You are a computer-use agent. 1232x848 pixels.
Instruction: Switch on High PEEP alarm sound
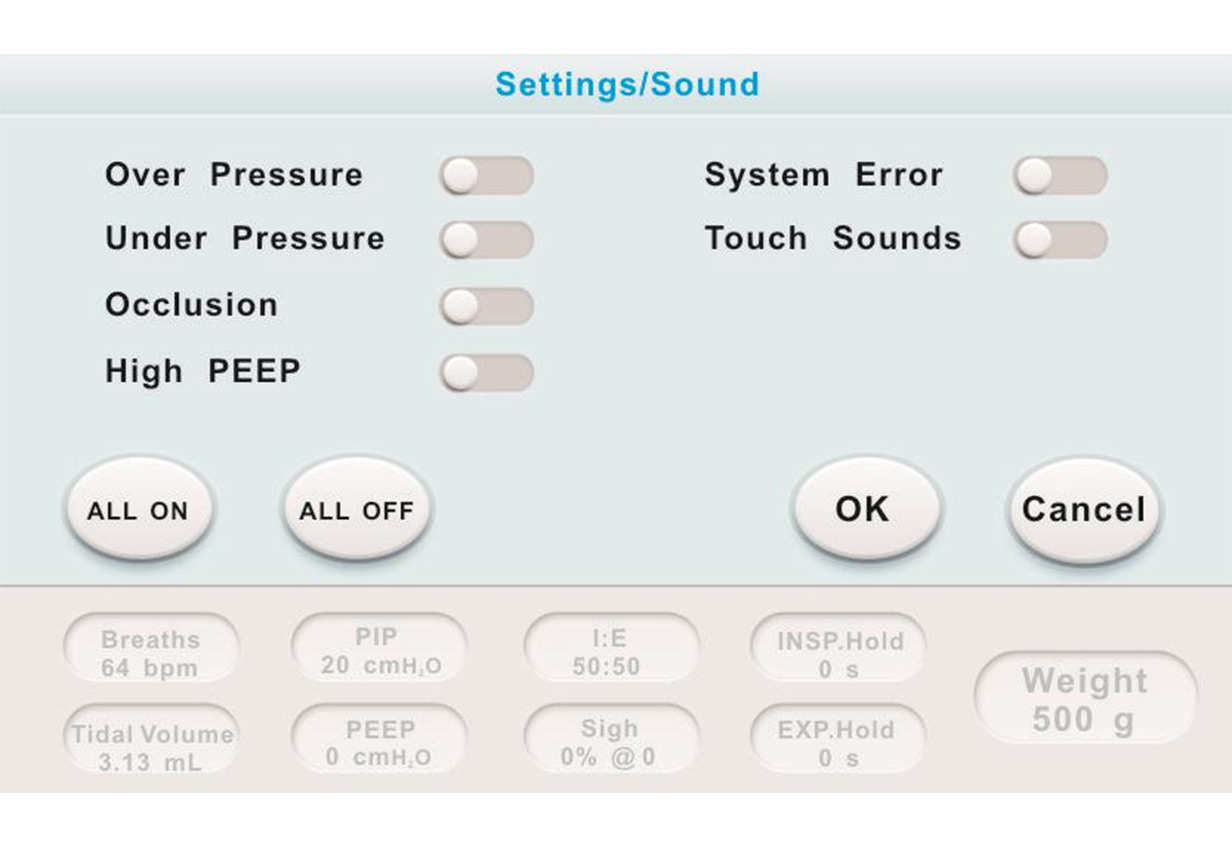pos(486,373)
